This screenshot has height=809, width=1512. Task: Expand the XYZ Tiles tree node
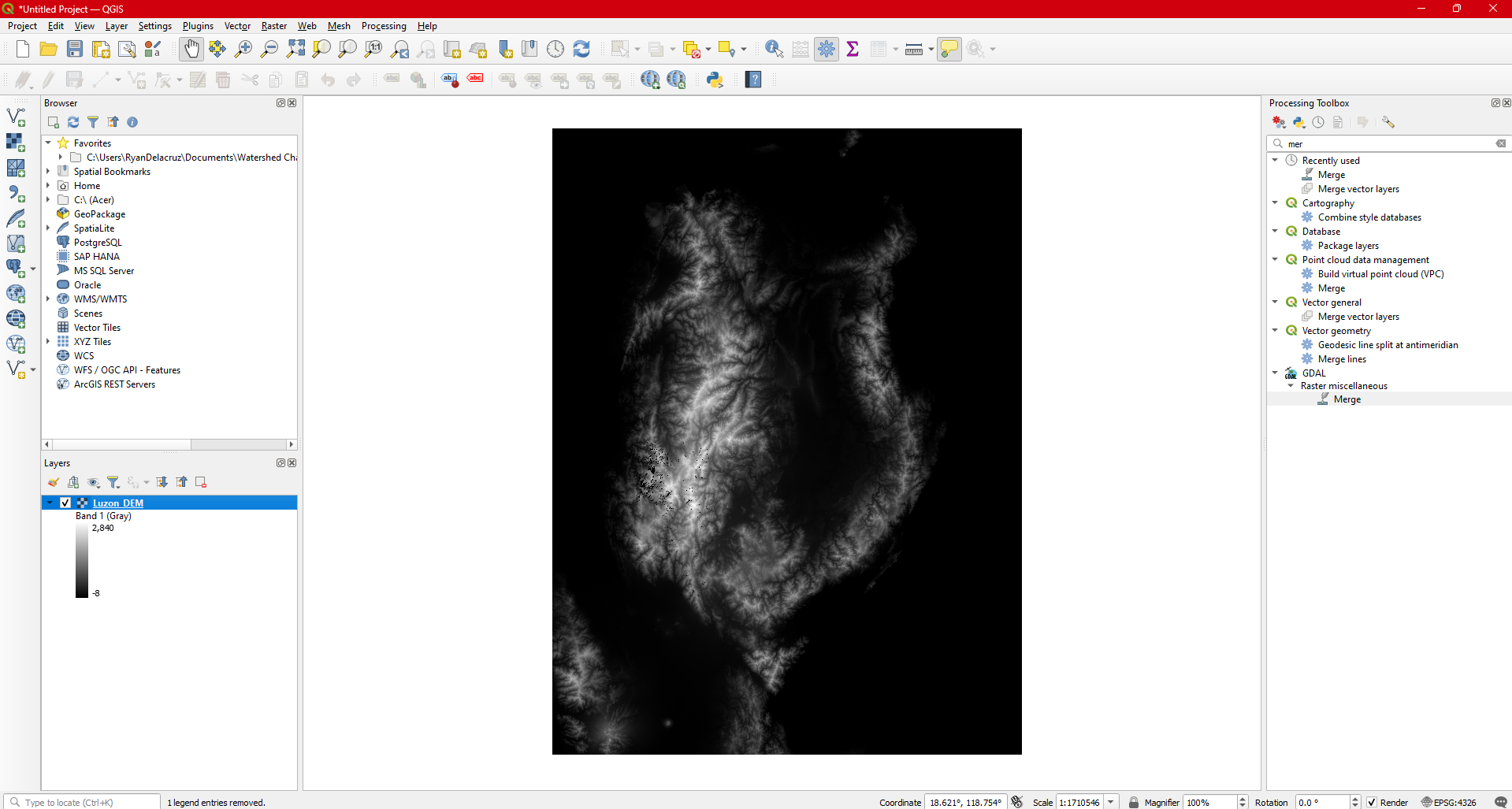pyautogui.click(x=48, y=342)
